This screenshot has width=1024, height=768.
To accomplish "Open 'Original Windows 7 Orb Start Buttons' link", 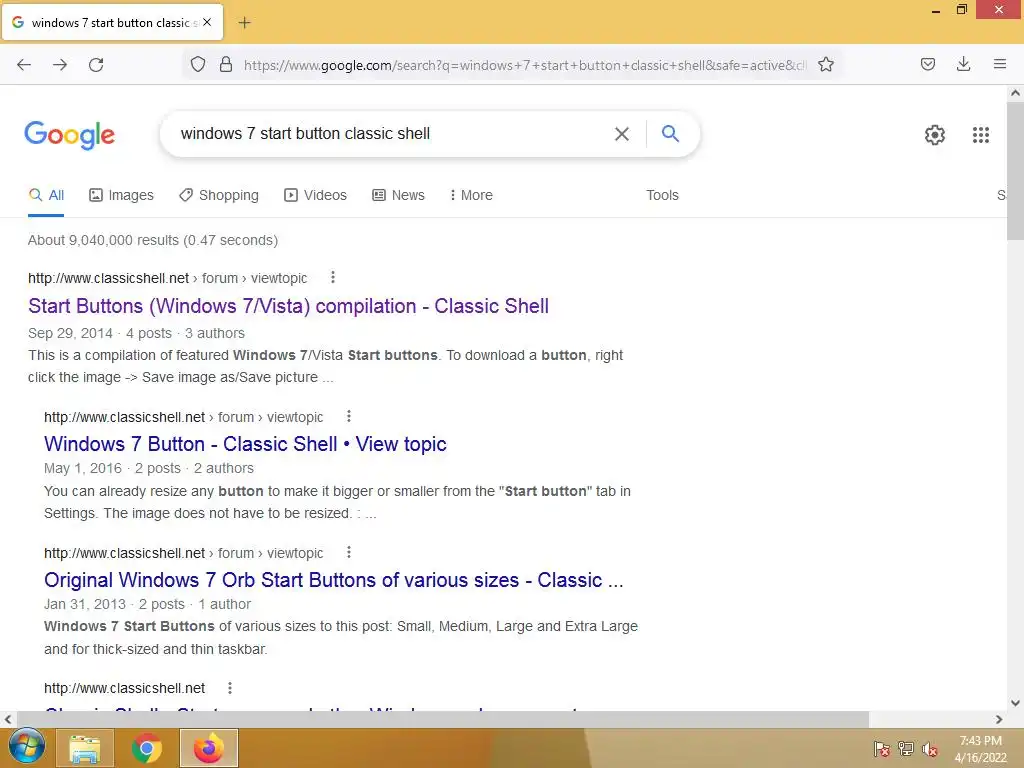I will tap(334, 580).
